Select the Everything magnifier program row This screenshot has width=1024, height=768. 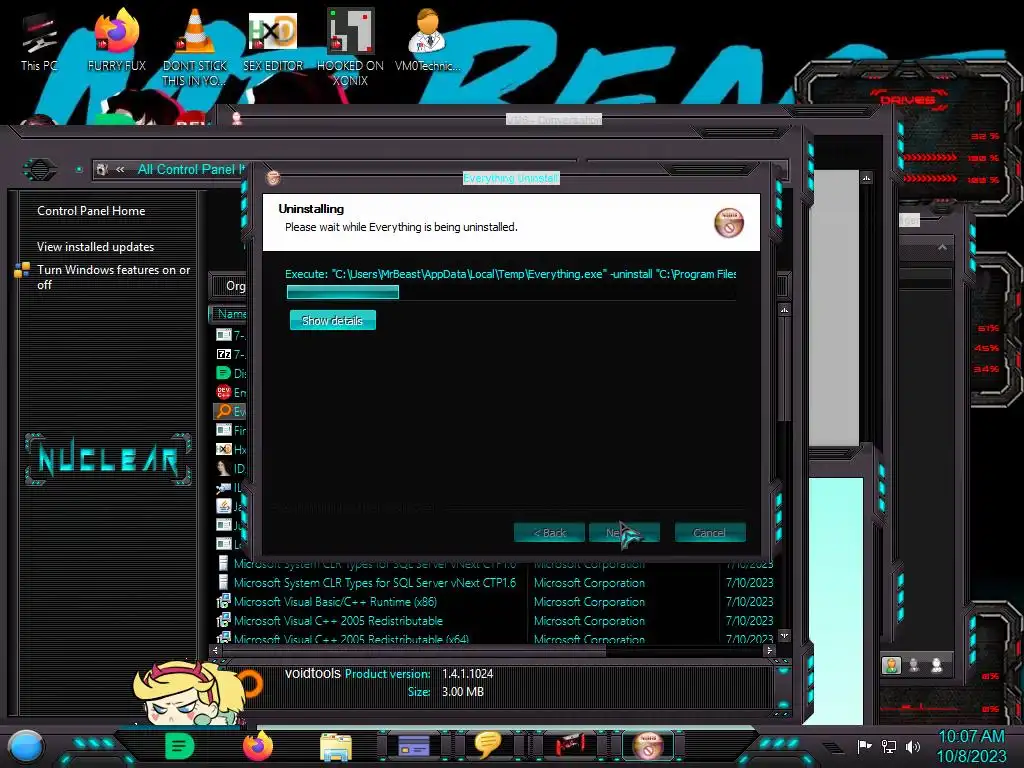pyautogui.click(x=231, y=411)
